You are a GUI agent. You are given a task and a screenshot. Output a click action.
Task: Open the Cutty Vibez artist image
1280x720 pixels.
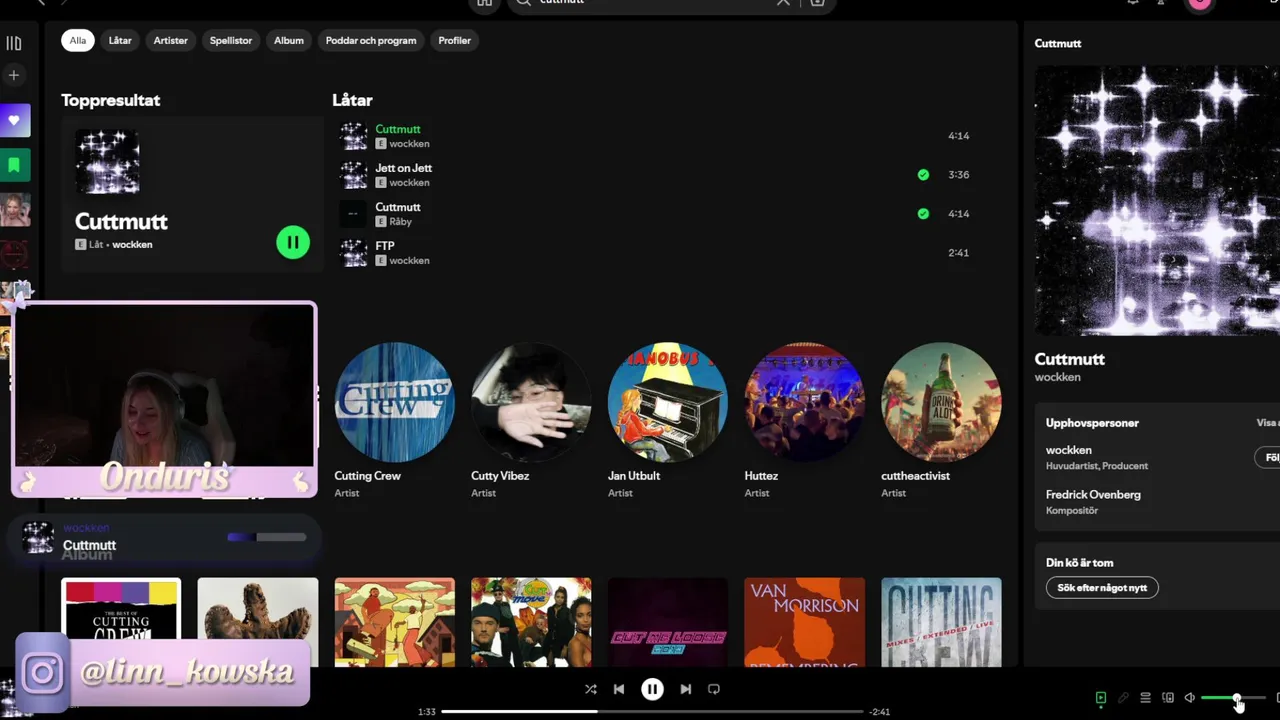531,402
